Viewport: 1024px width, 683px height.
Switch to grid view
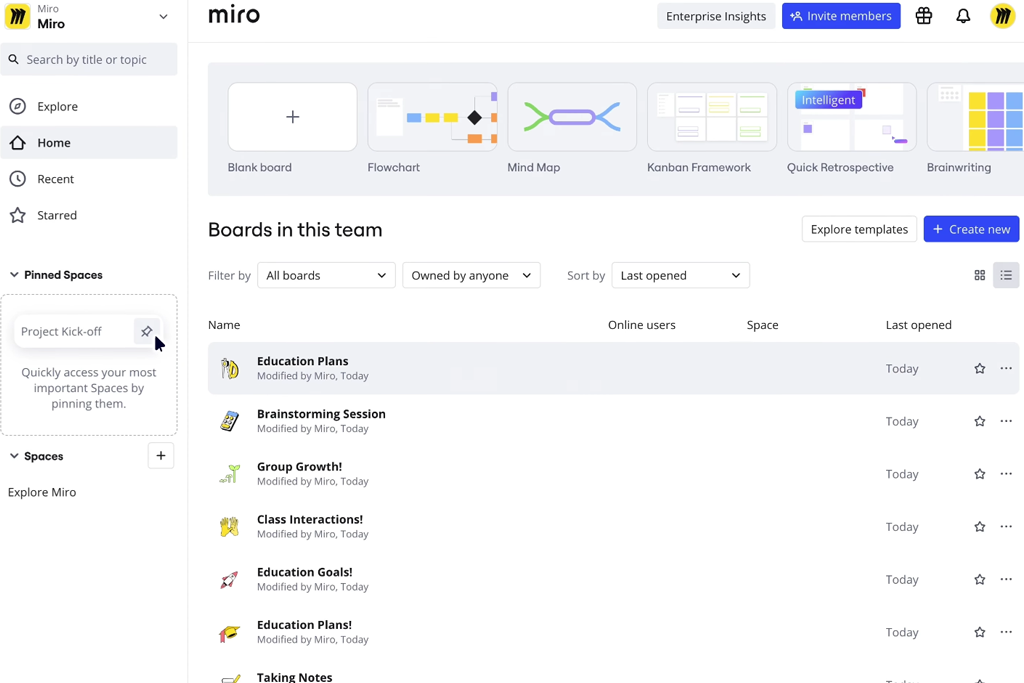coord(980,276)
